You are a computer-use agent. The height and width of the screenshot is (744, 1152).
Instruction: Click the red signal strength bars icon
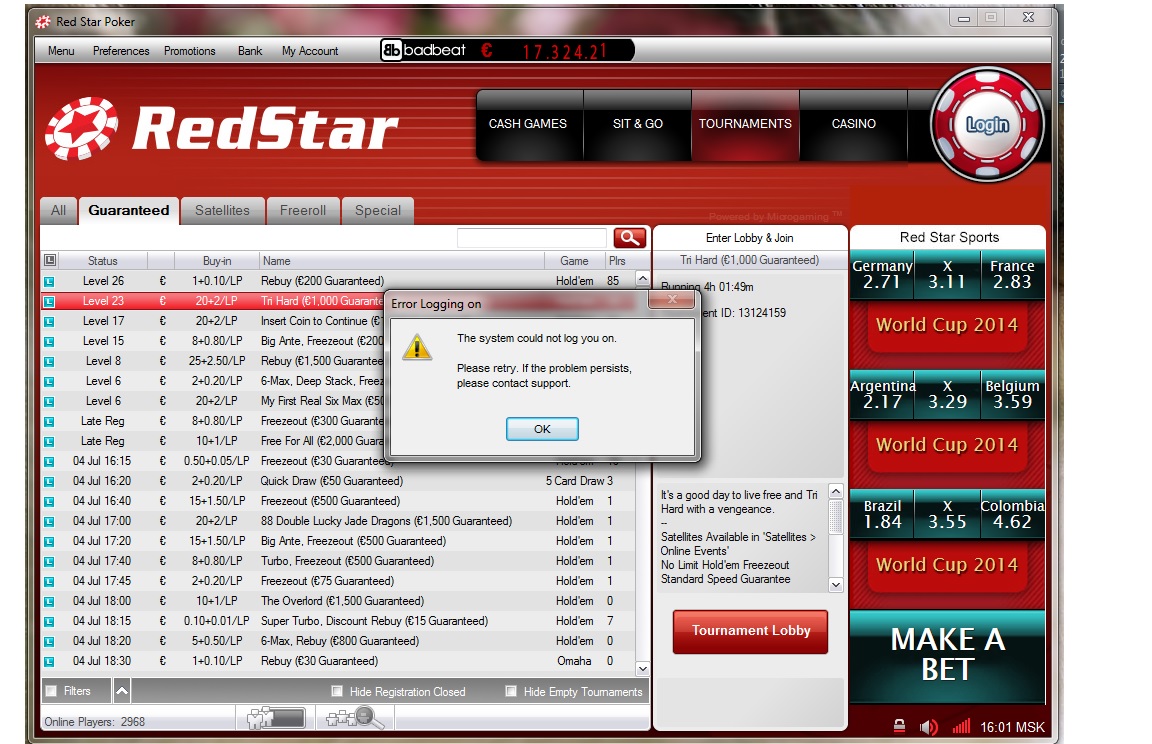coord(961,726)
